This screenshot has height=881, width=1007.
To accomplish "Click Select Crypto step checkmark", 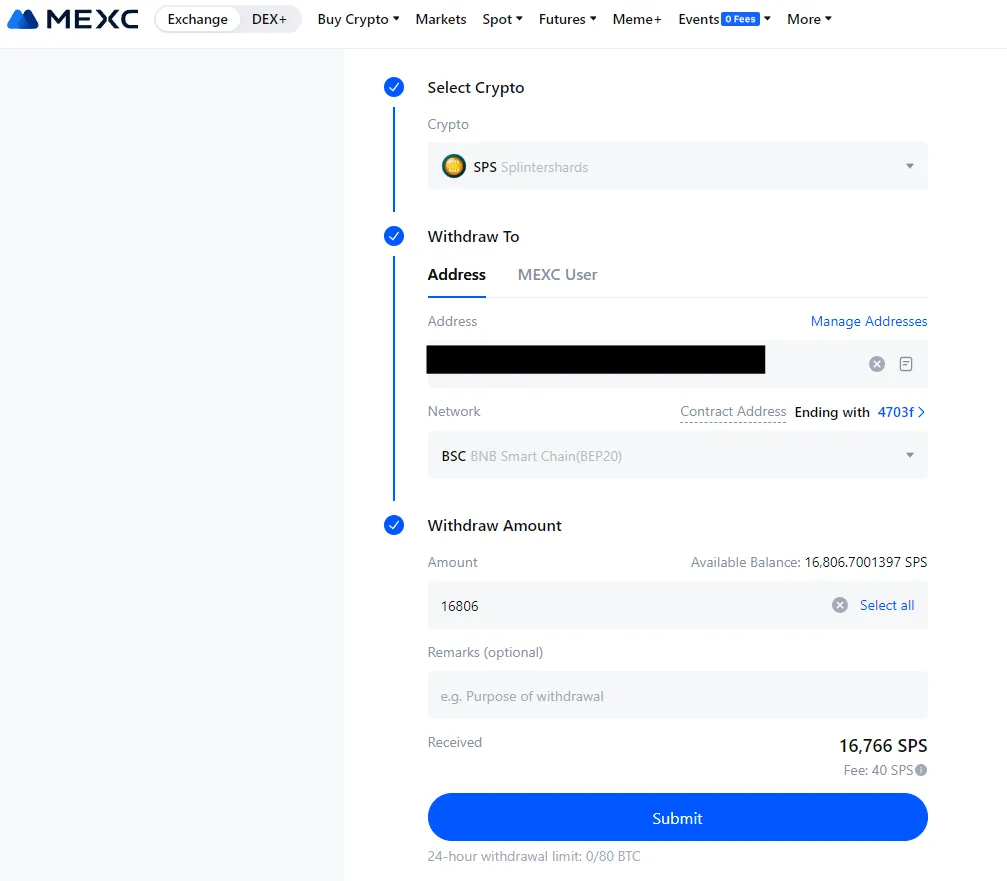I will [394, 87].
